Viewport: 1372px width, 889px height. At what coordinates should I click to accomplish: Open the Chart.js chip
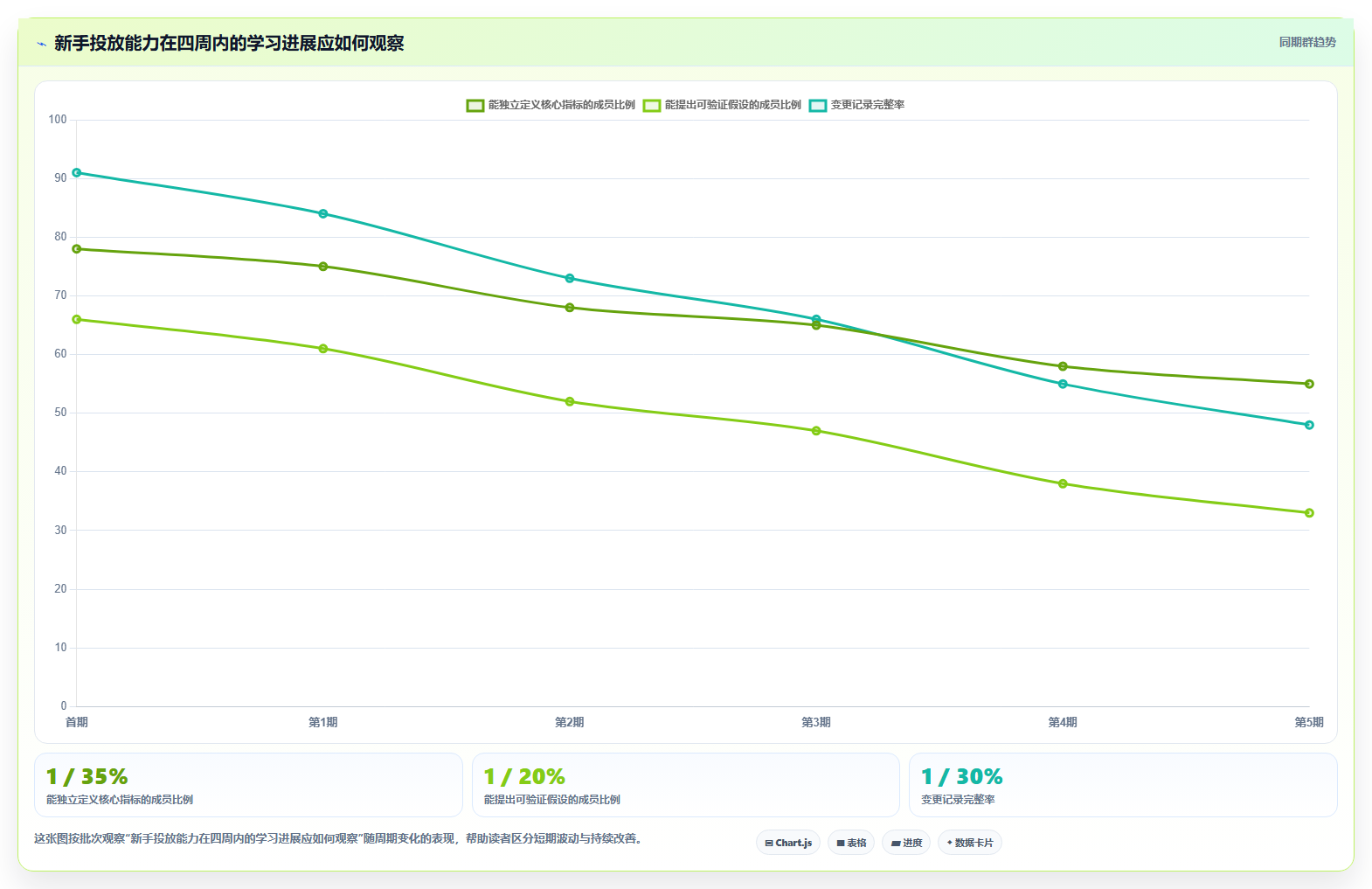(788, 843)
